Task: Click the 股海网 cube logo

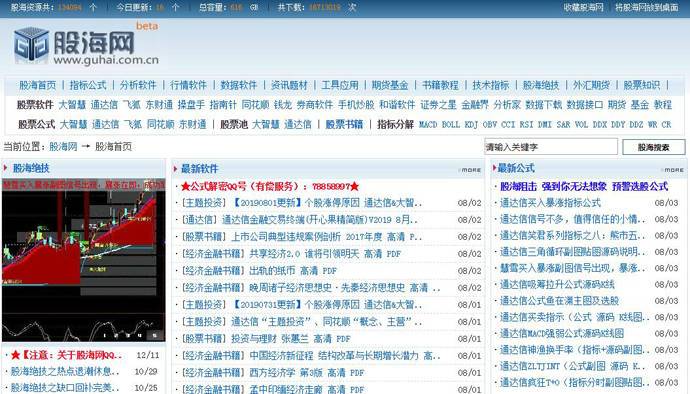Action: tap(31, 45)
